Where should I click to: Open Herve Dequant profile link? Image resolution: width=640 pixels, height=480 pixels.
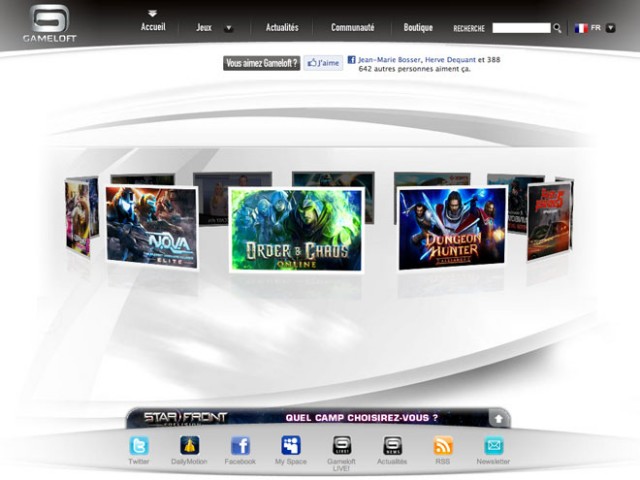pyautogui.click(x=450, y=60)
